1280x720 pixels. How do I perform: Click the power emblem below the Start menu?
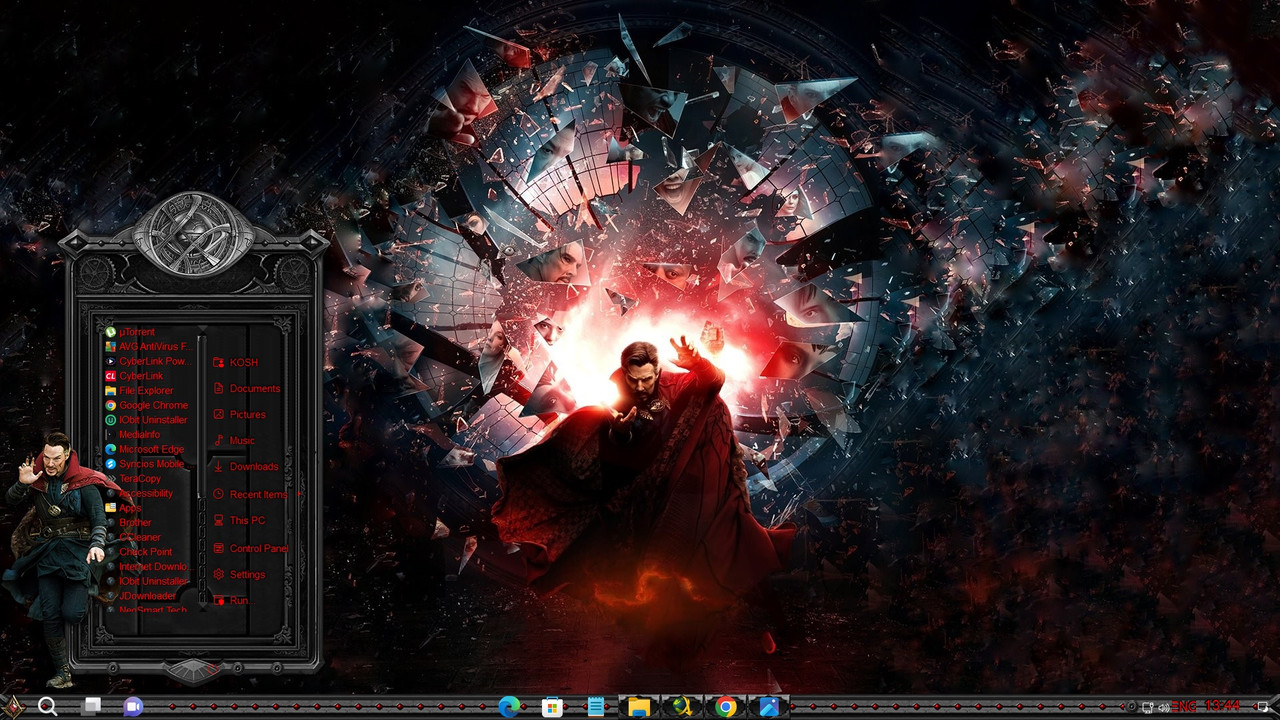[x=192, y=670]
